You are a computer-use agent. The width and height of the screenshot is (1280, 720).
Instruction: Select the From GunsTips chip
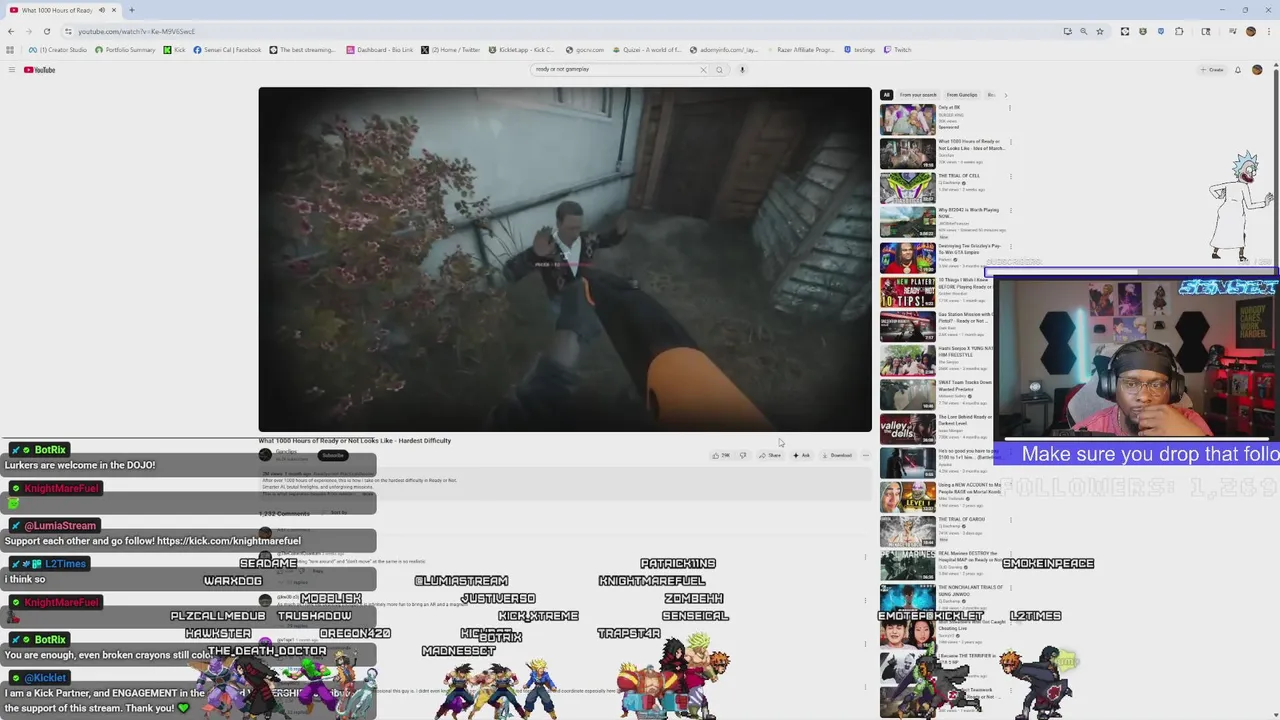(962, 95)
